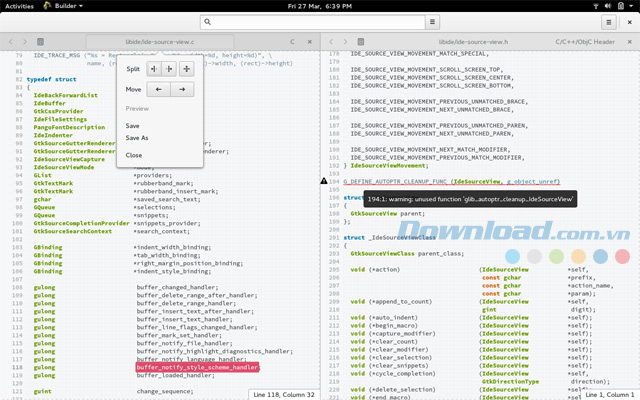Screen dimensions: 640x400
Task: Move the document right with the arrow button
Action: (182, 90)
